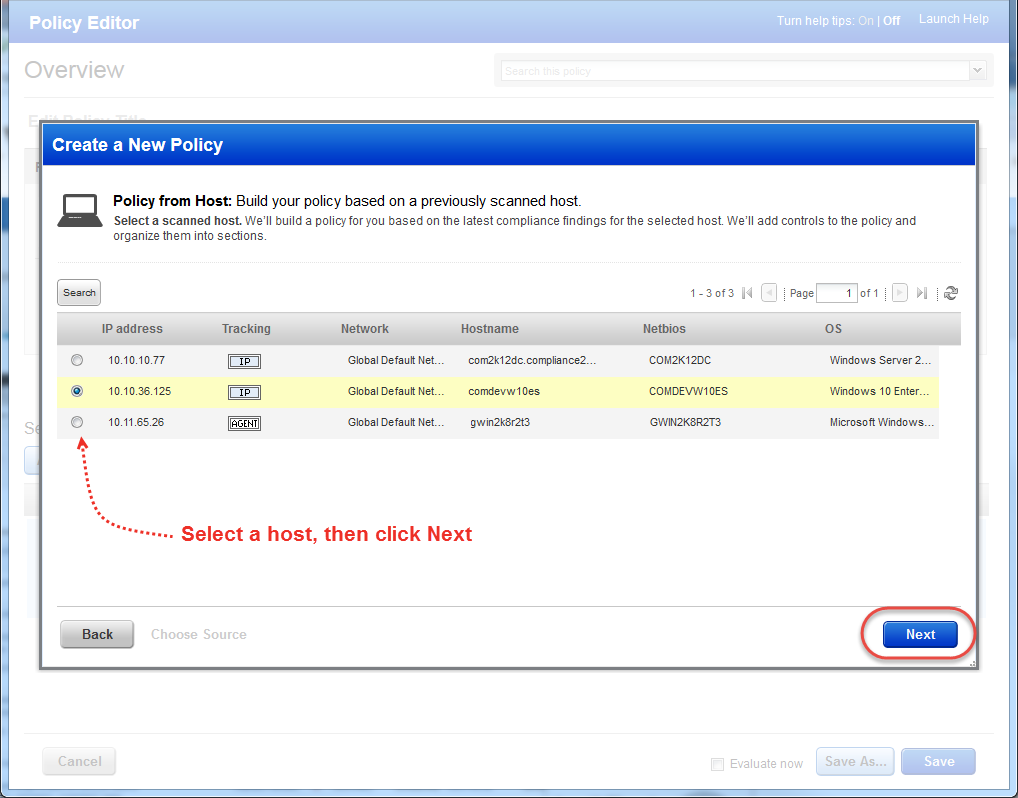This screenshot has width=1018, height=798.
Task: Enable the Evaluate now checkbox
Action: 717,764
